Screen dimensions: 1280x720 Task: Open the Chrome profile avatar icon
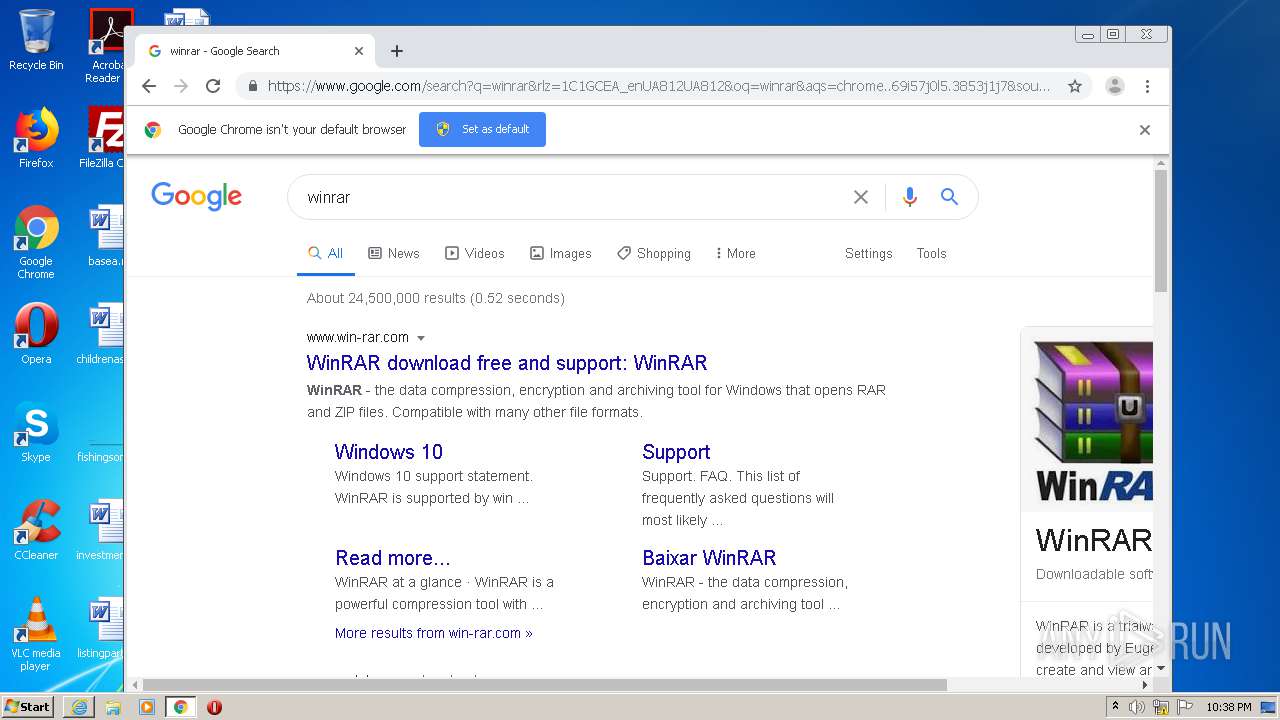click(x=1115, y=86)
